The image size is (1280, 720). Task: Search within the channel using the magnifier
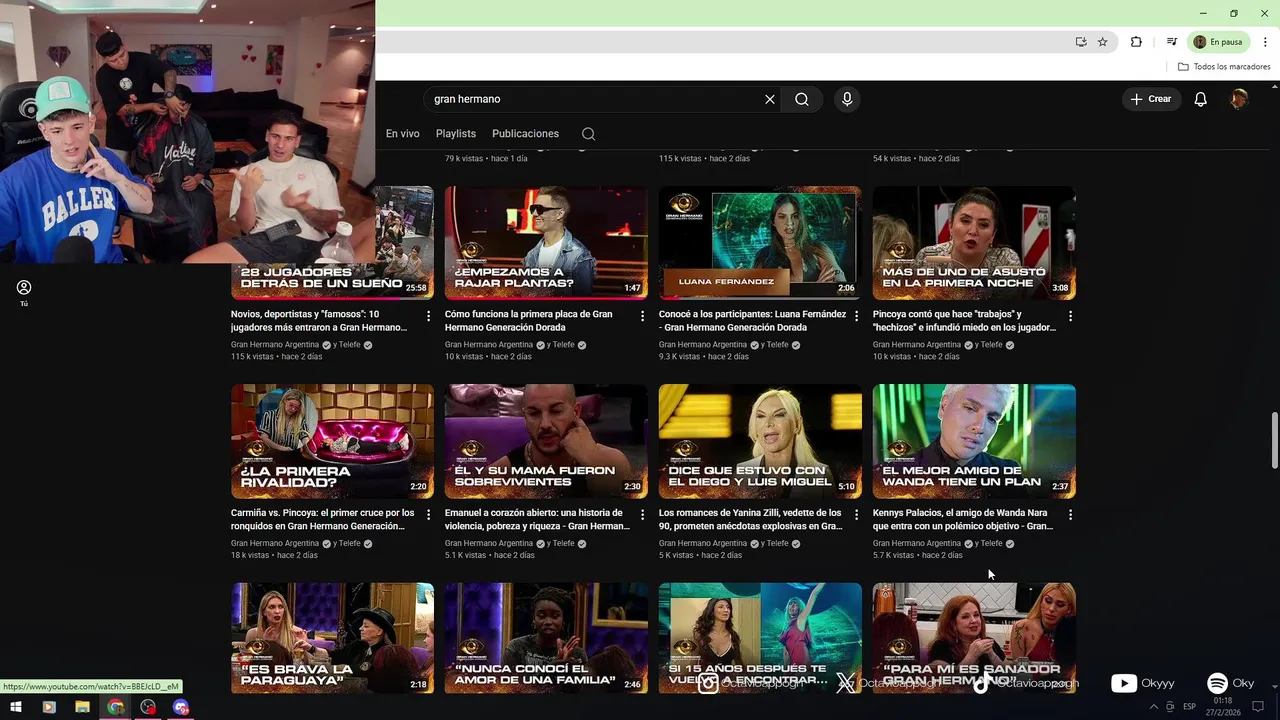pyautogui.click(x=588, y=134)
